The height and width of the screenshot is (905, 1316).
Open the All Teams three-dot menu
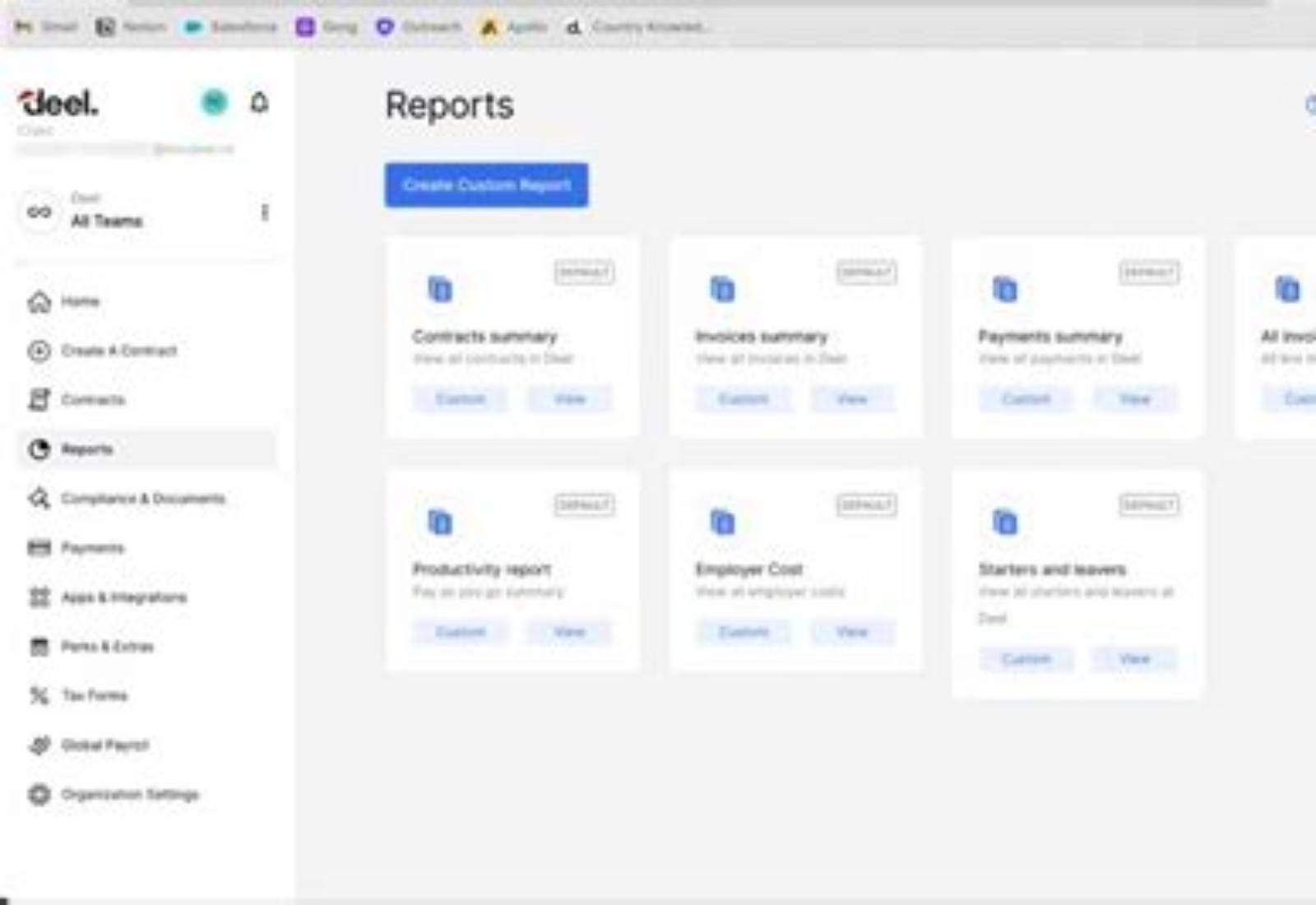264,212
